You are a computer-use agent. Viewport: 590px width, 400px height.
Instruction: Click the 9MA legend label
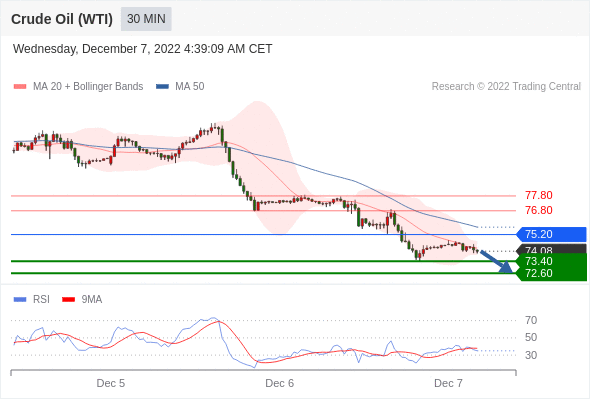92,300
